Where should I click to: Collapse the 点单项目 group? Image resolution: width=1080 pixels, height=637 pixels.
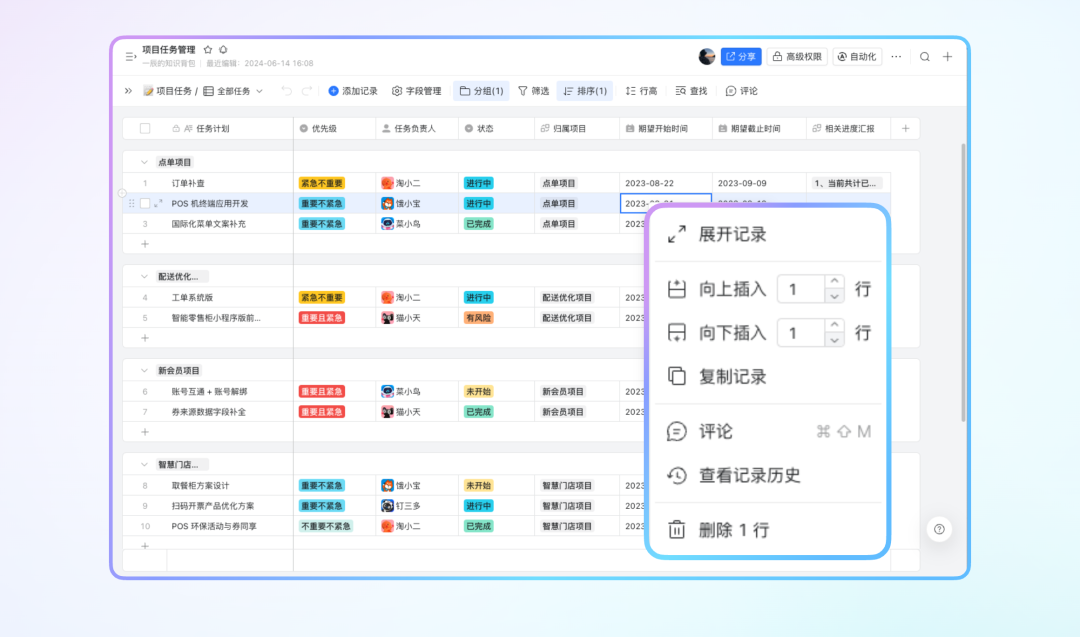coord(142,162)
